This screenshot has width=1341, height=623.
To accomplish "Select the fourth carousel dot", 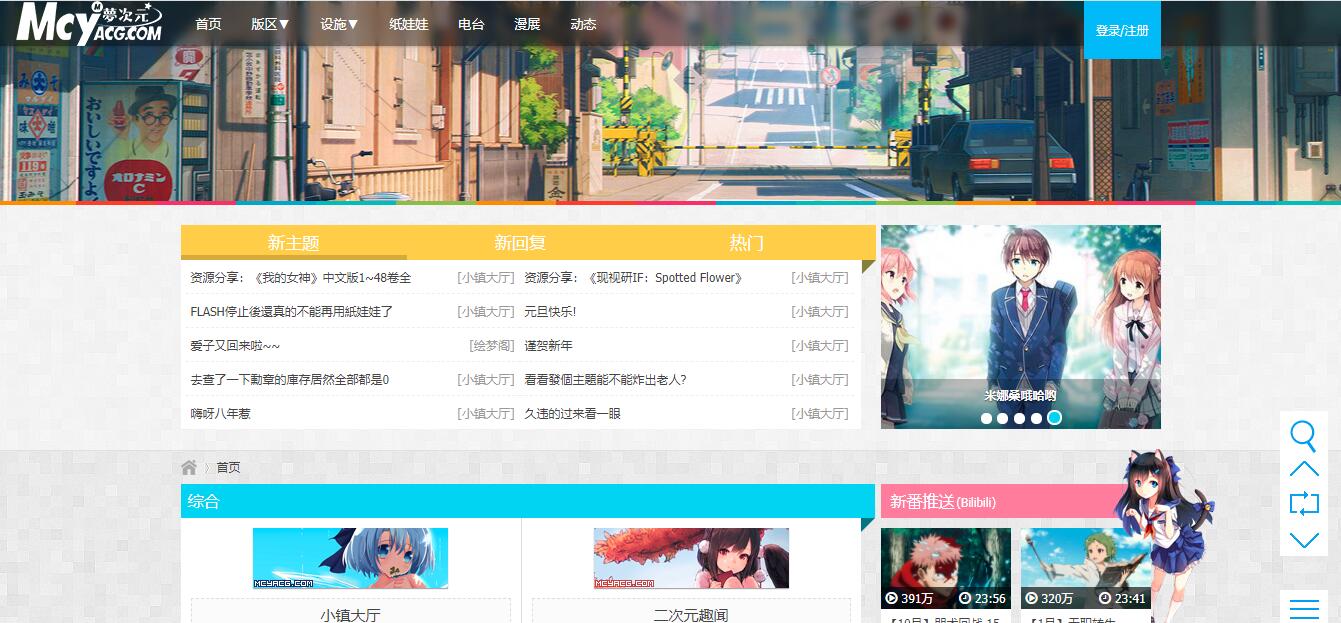I will 1037,418.
